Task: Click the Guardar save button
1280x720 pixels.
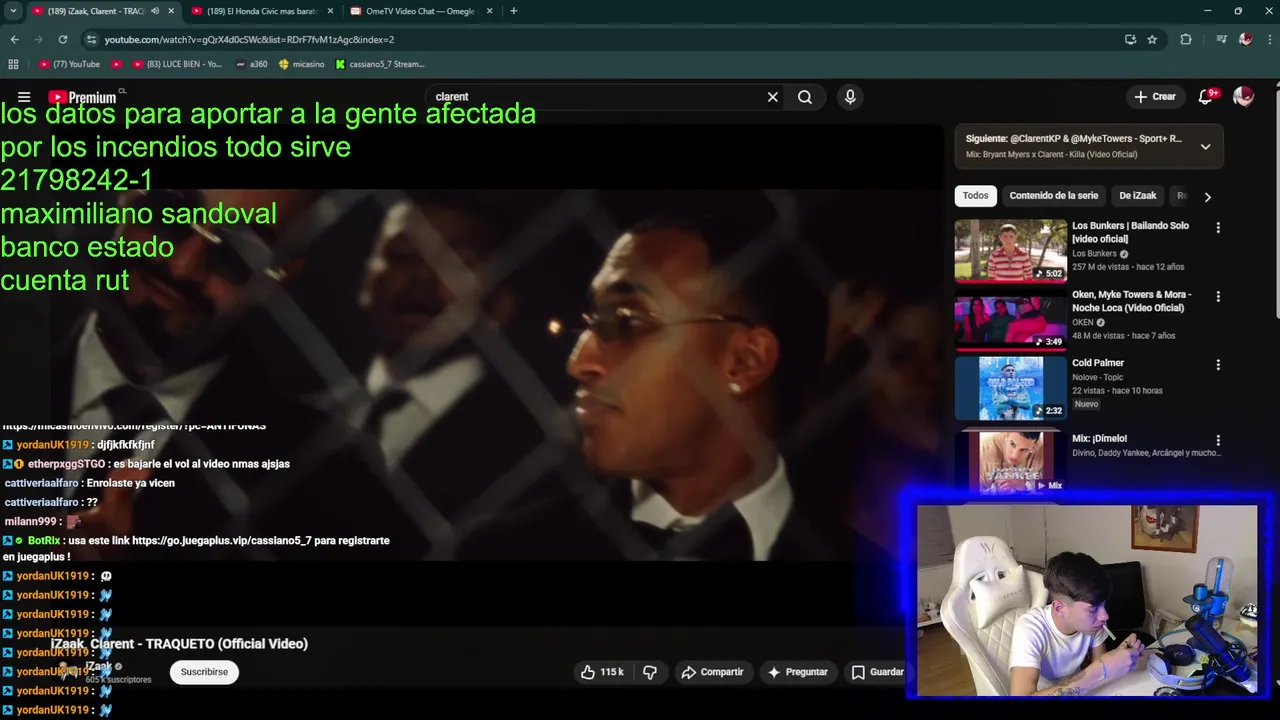Action: pos(877,672)
